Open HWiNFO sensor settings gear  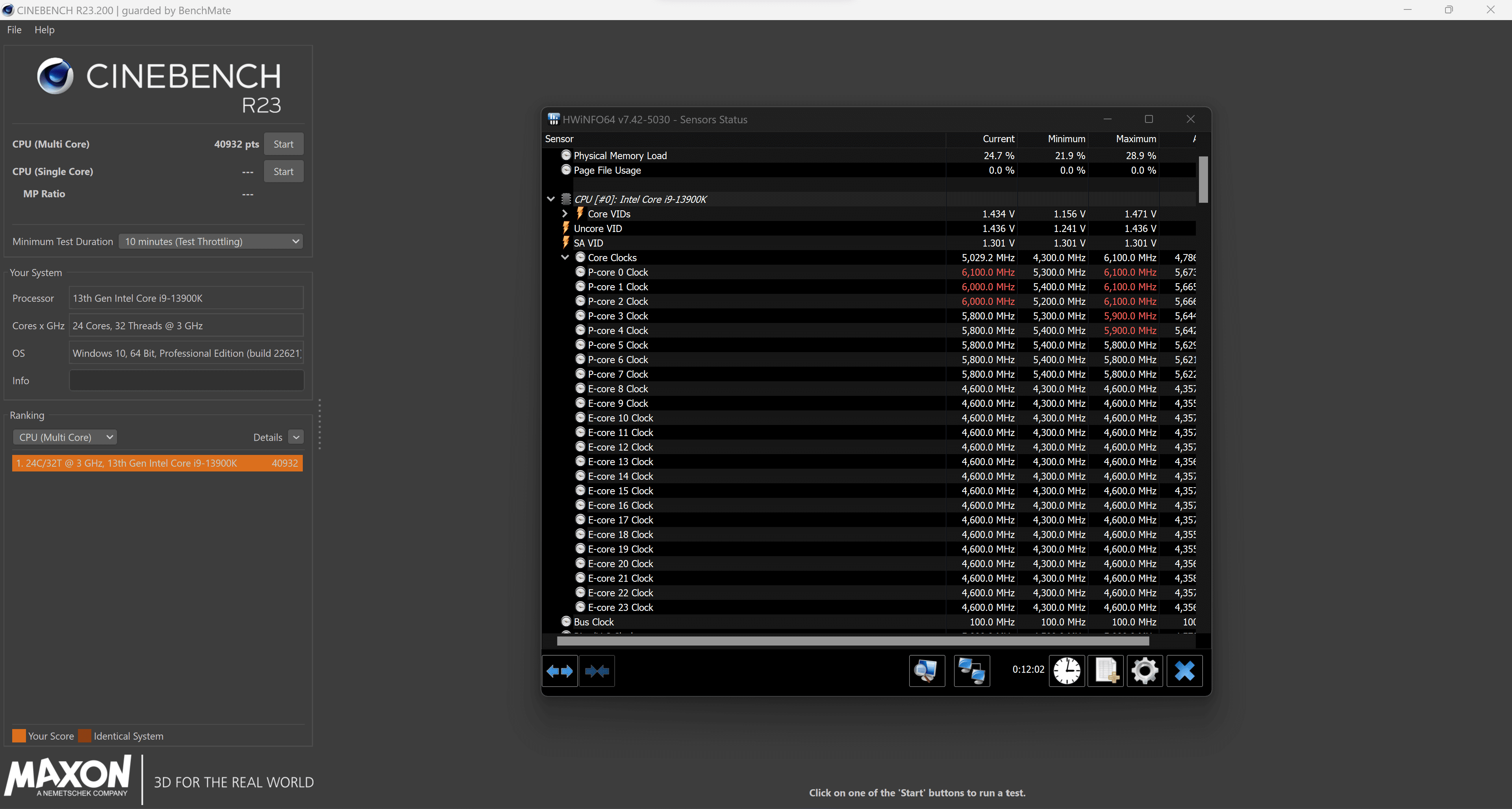[1145, 671]
